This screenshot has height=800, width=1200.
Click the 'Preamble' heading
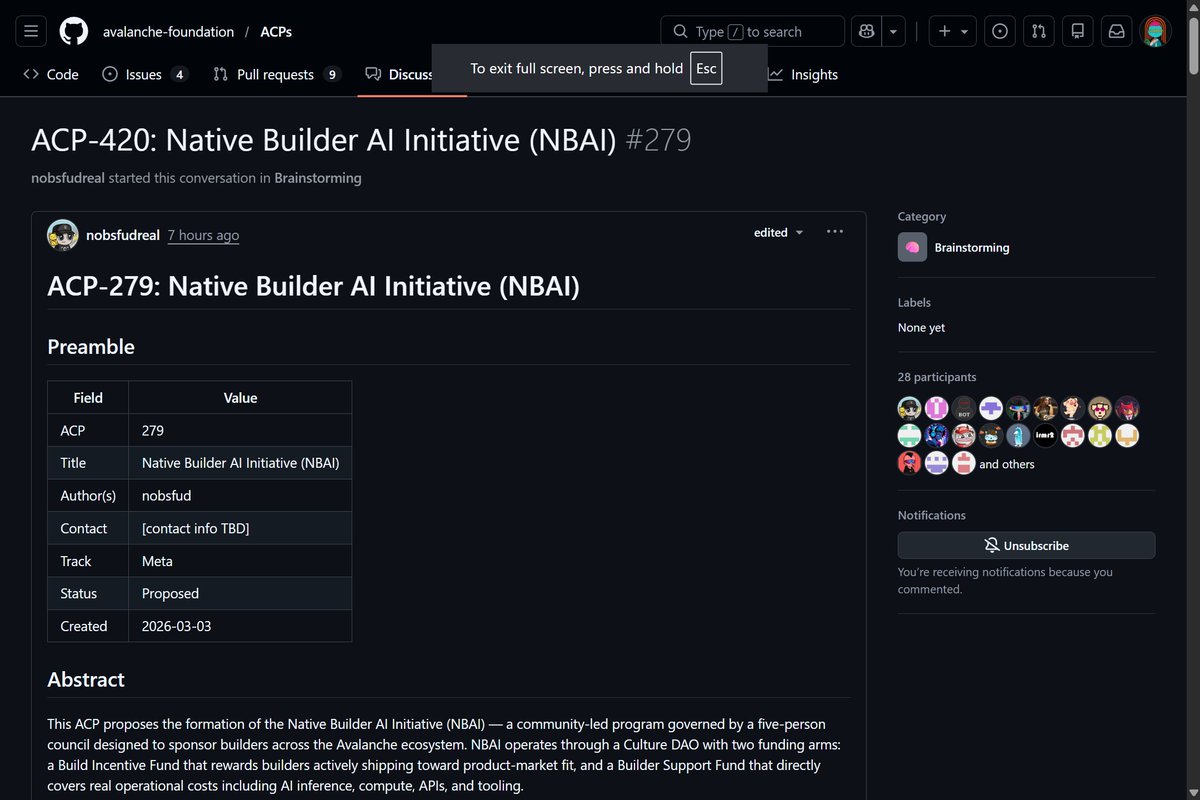click(x=91, y=347)
